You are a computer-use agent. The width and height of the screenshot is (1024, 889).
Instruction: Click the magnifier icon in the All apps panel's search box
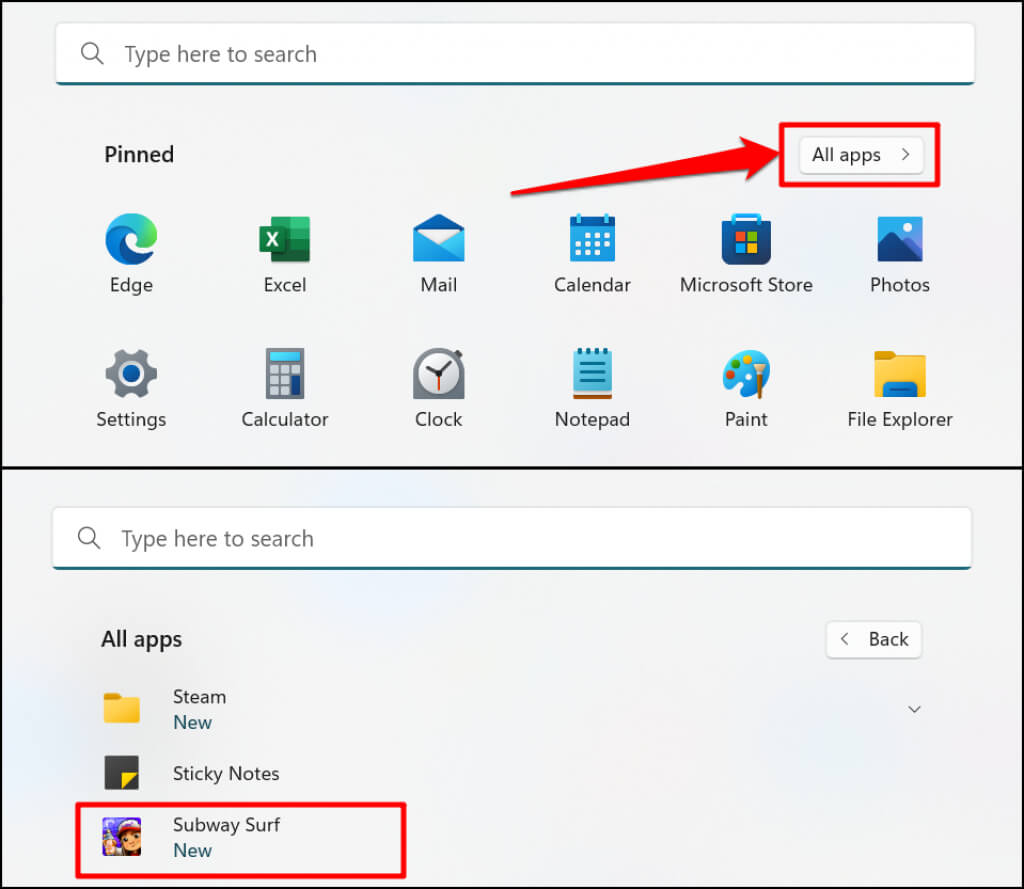(89, 538)
